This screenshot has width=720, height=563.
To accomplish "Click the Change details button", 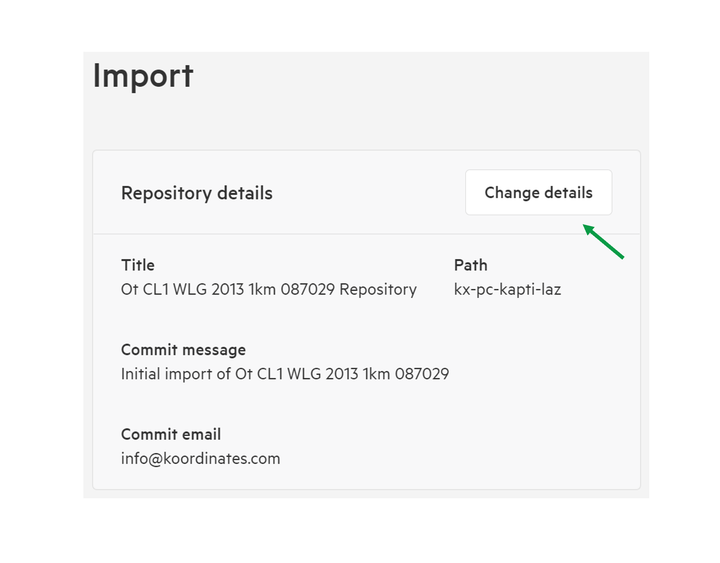I will pos(539,192).
